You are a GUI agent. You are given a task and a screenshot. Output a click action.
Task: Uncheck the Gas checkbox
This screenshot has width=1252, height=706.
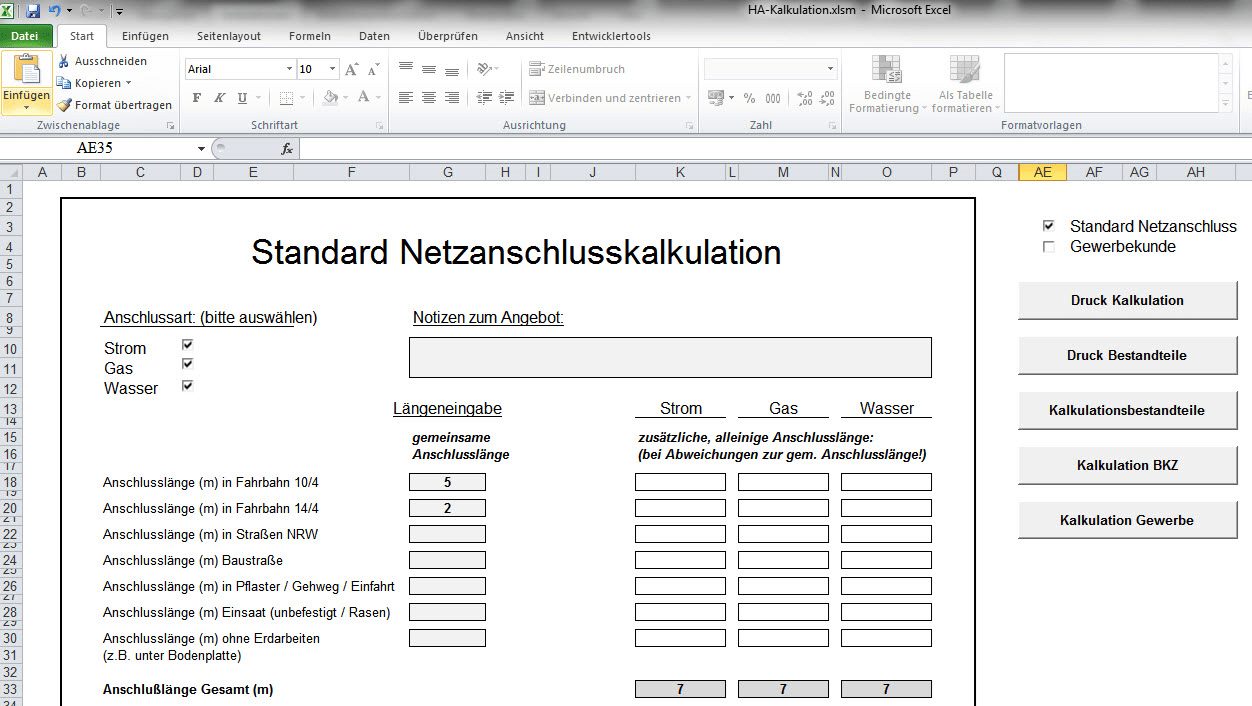click(x=186, y=364)
